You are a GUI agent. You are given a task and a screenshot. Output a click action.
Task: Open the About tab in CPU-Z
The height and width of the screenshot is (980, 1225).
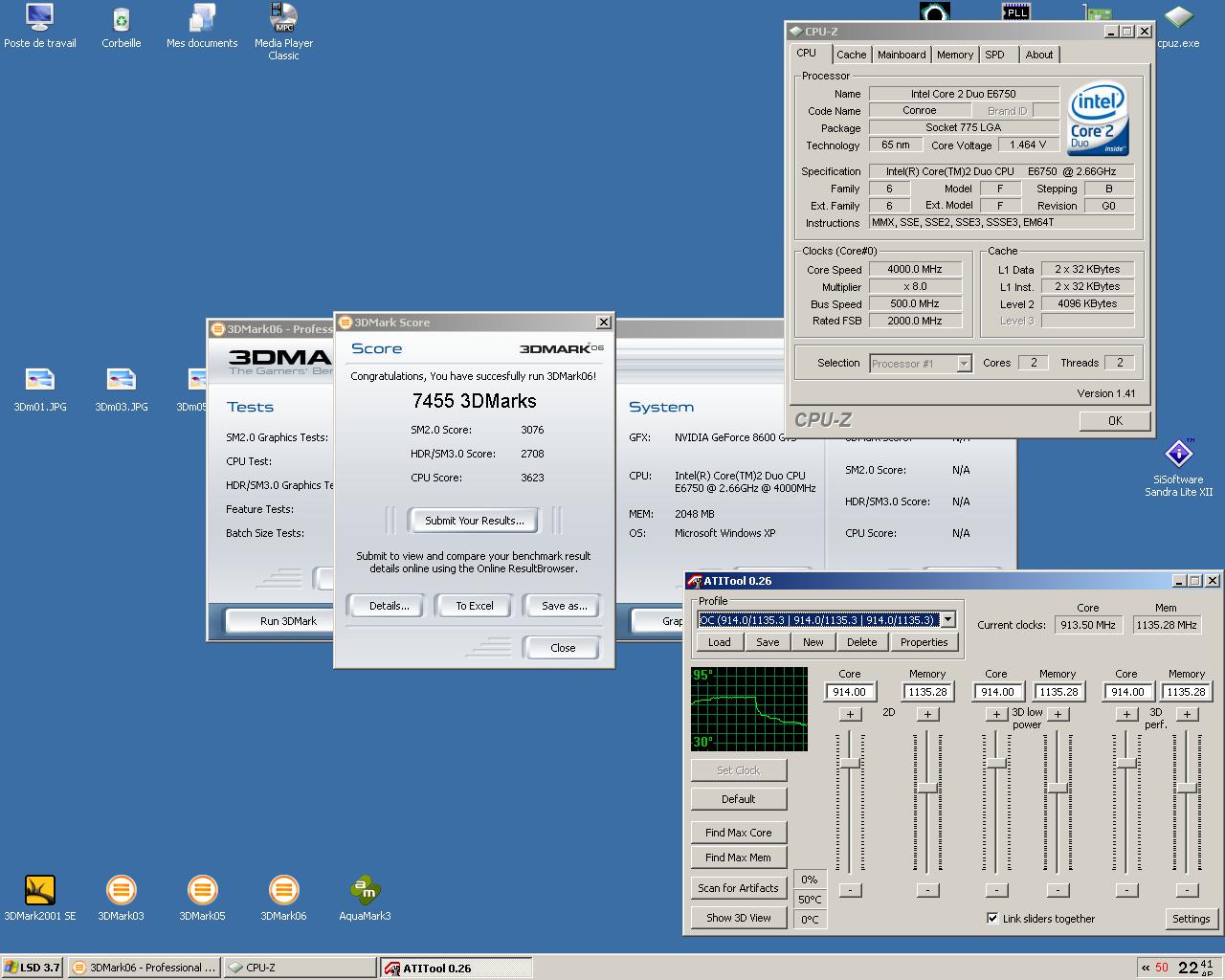[1039, 55]
